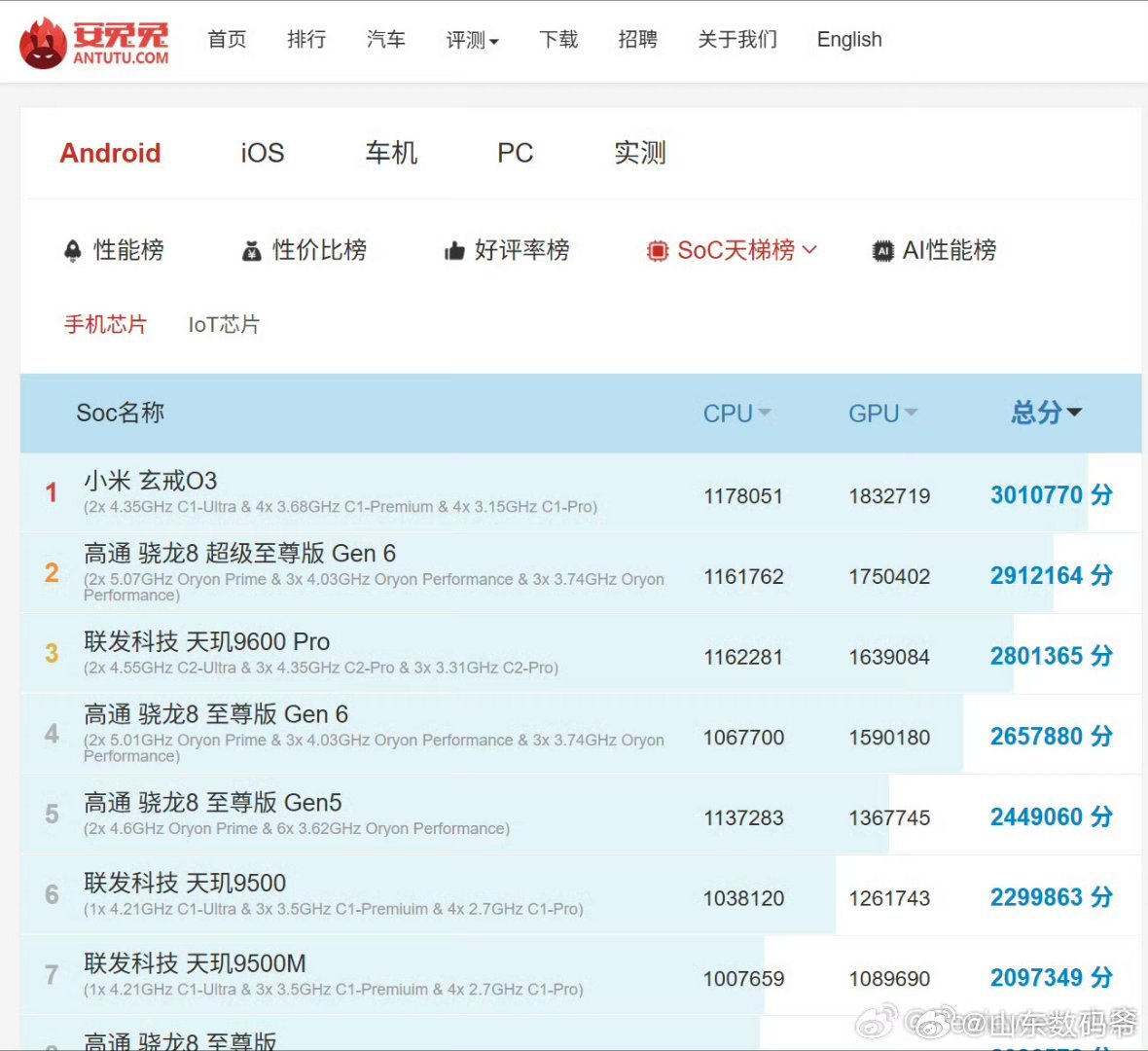This screenshot has width=1148, height=1051.
Task: Open the 汽车 navigation item
Action: tap(386, 40)
